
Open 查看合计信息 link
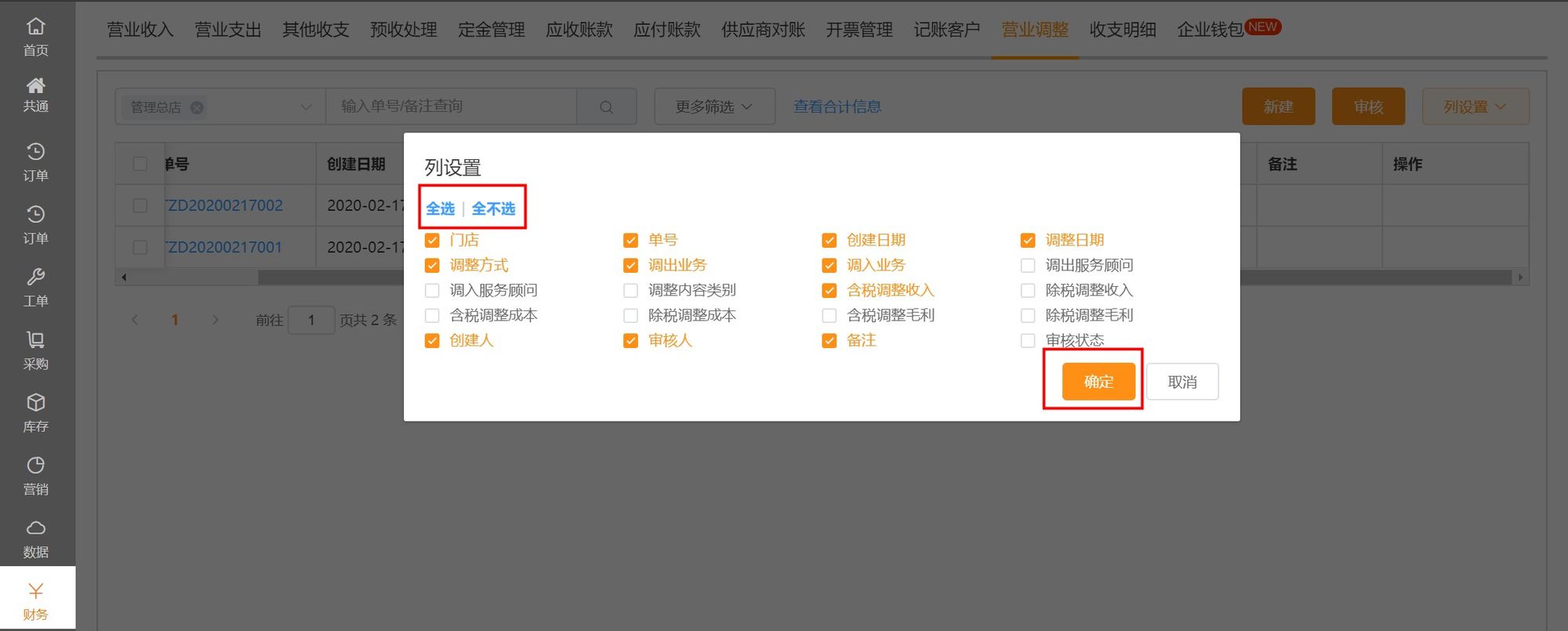837,107
